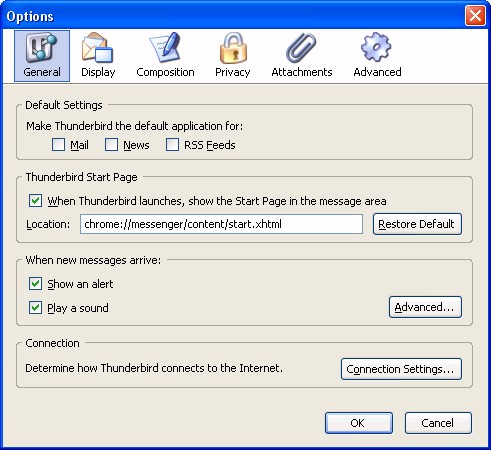Tick the RSS Feeds checkbox
Screen dimensions: 491x450
click(x=172, y=145)
